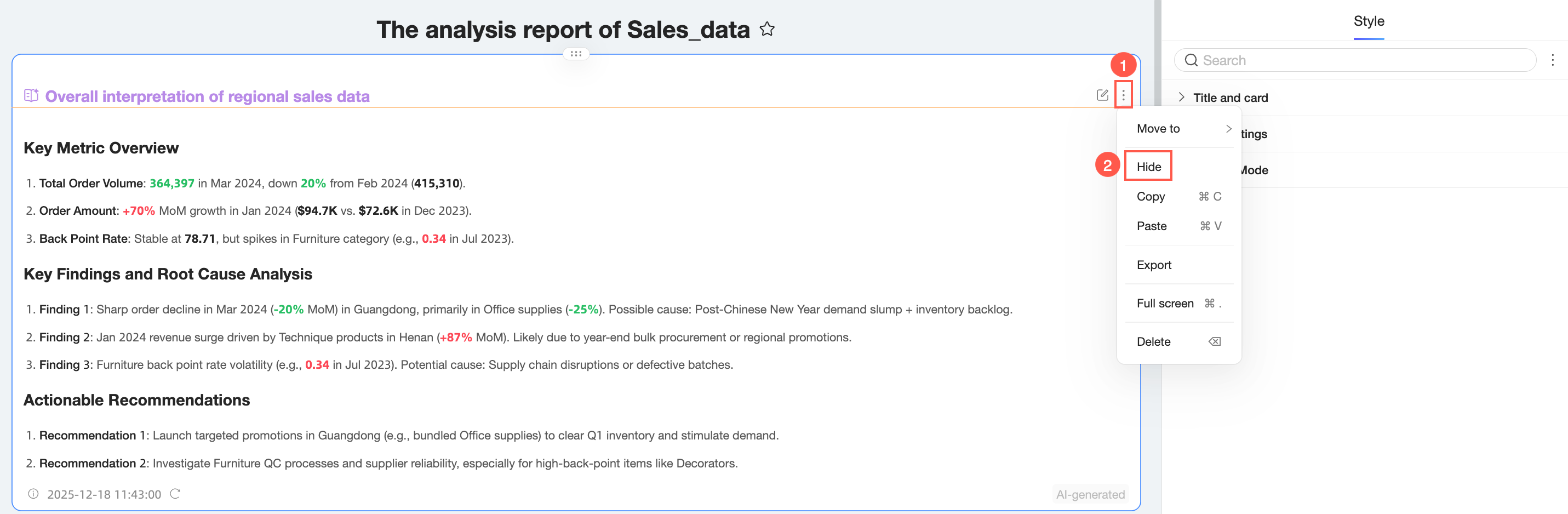Click the star favorite icon beside report title
The height and width of the screenshot is (514, 1568).
pyautogui.click(x=767, y=29)
